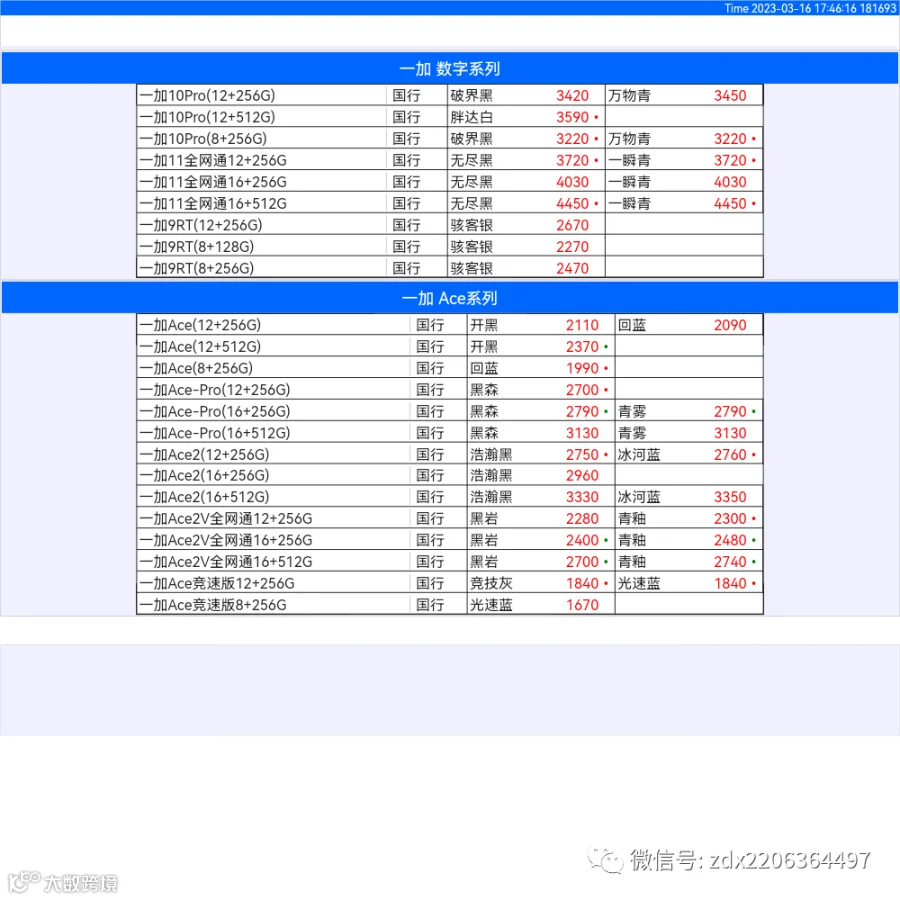Click price 3350 for 冰河蓝
This screenshot has height=900, width=900.
pyautogui.click(x=730, y=497)
